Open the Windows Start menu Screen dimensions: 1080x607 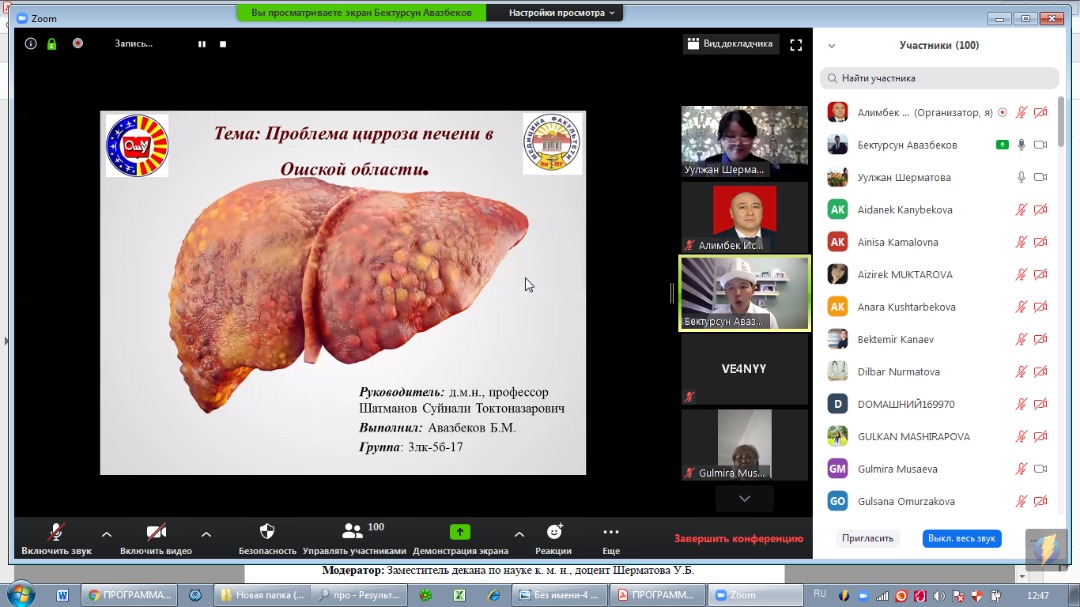(x=21, y=594)
